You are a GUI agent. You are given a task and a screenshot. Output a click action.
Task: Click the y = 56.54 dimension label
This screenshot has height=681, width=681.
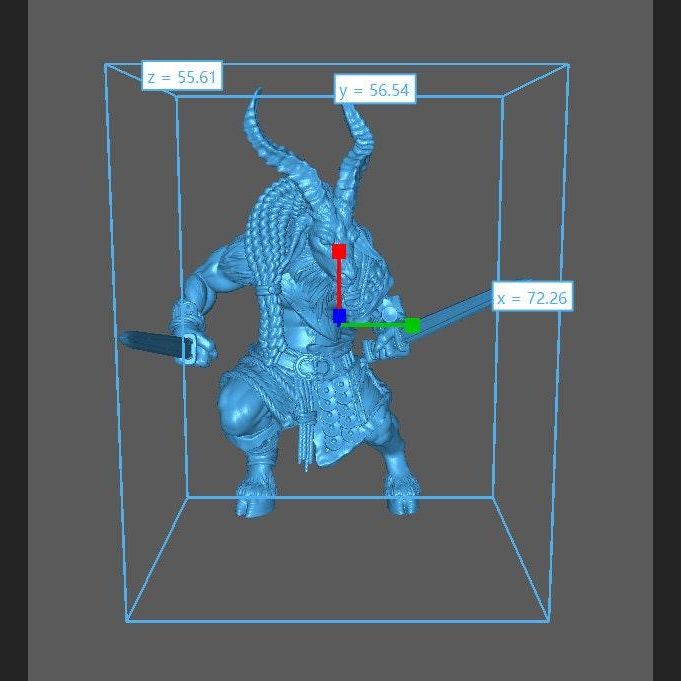click(x=373, y=90)
